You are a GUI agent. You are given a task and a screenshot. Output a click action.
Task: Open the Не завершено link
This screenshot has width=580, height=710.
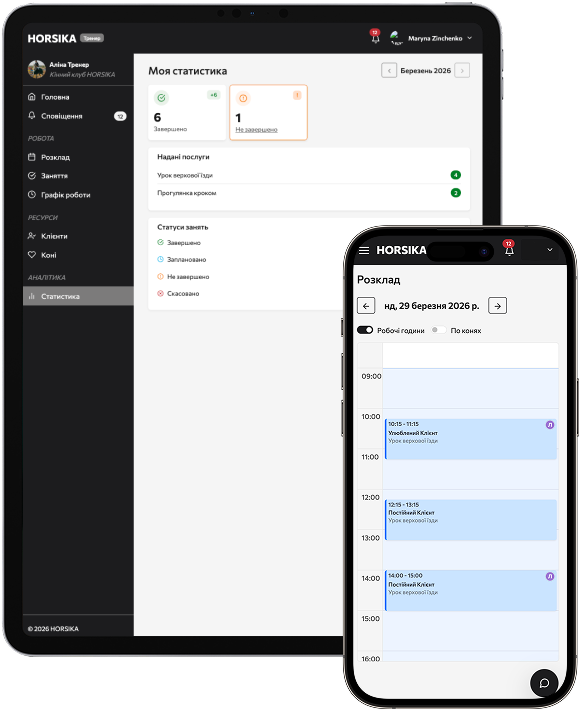pyautogui.click(x=256, y=130)
